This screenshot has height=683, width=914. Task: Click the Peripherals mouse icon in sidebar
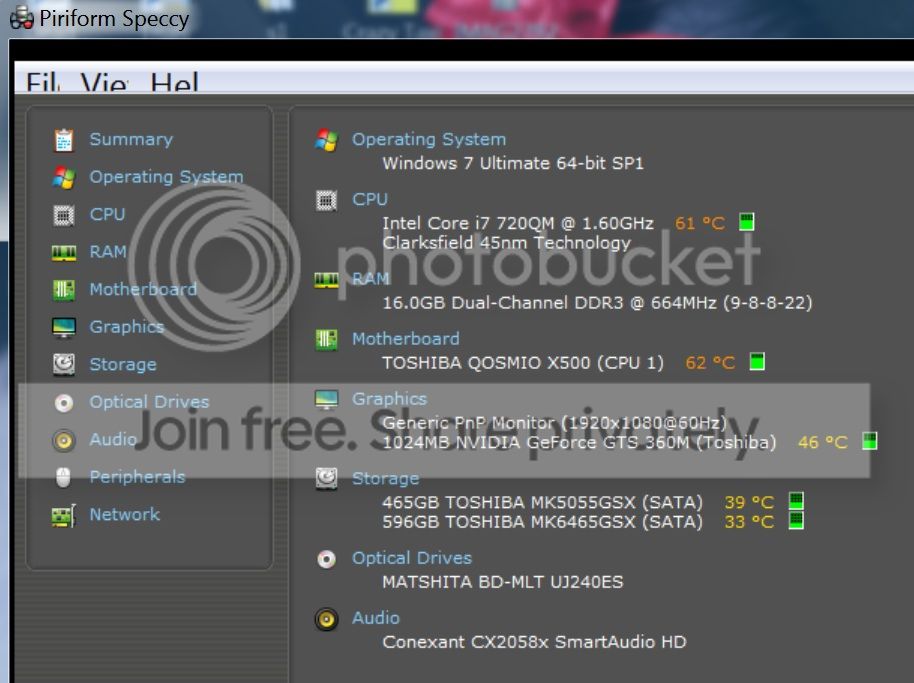pos(64,477)
